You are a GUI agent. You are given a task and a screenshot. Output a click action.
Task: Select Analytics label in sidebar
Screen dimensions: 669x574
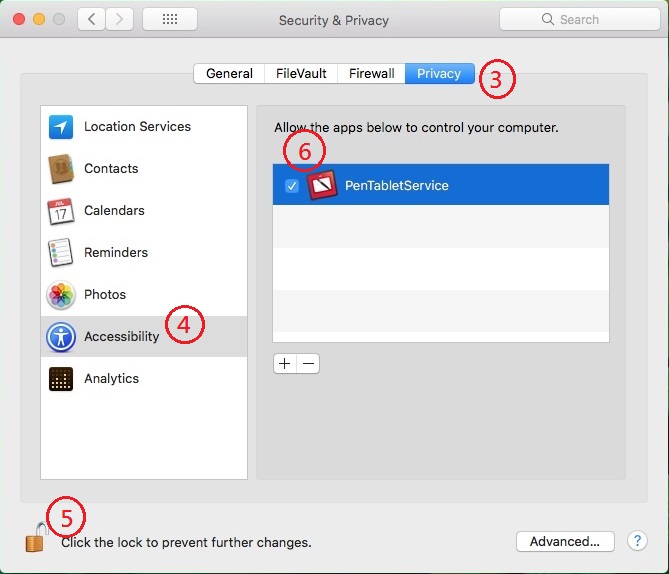tap(111, 379)
